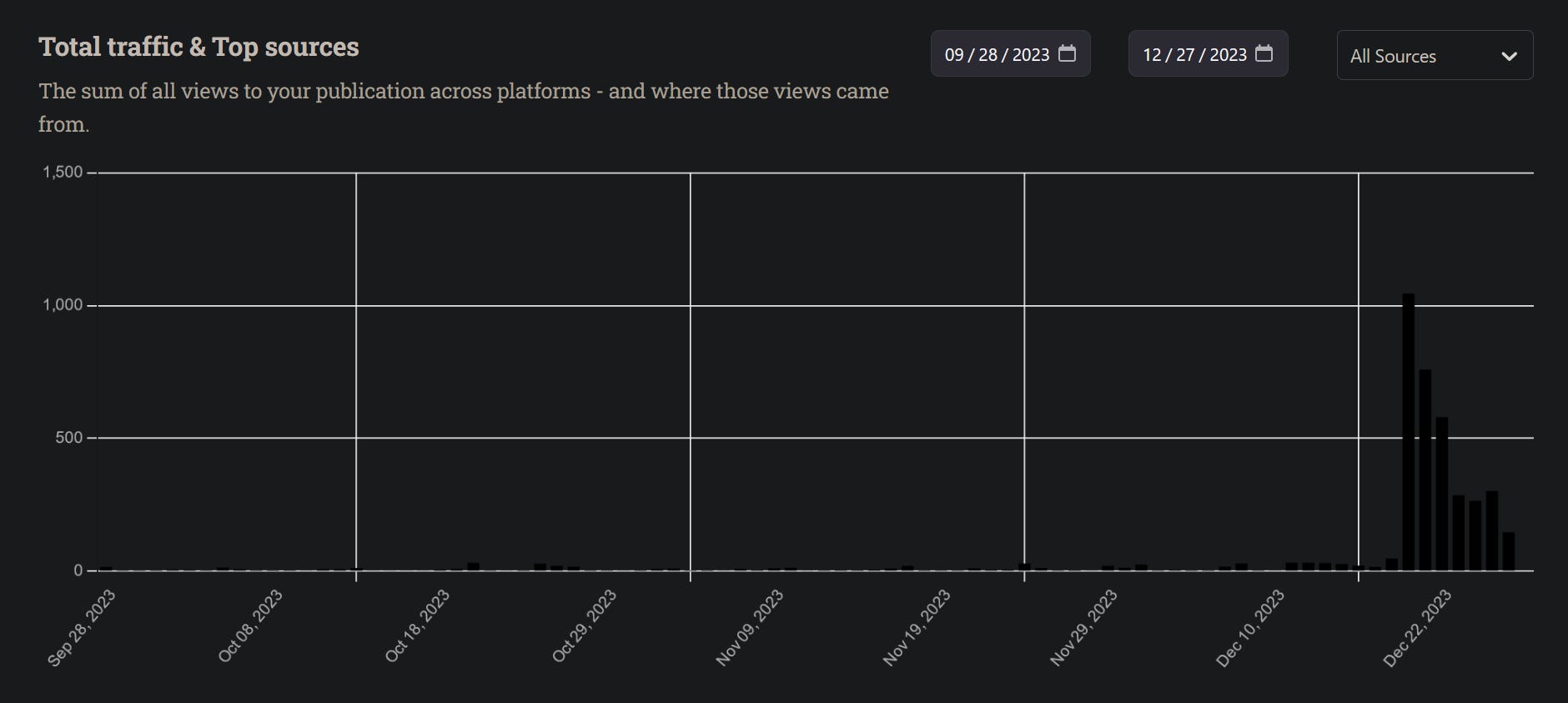Click the 'Dec 10, 2023' axis label
The width and height of the screenshot is (1568, 703).
click(x=1250, y=628)
